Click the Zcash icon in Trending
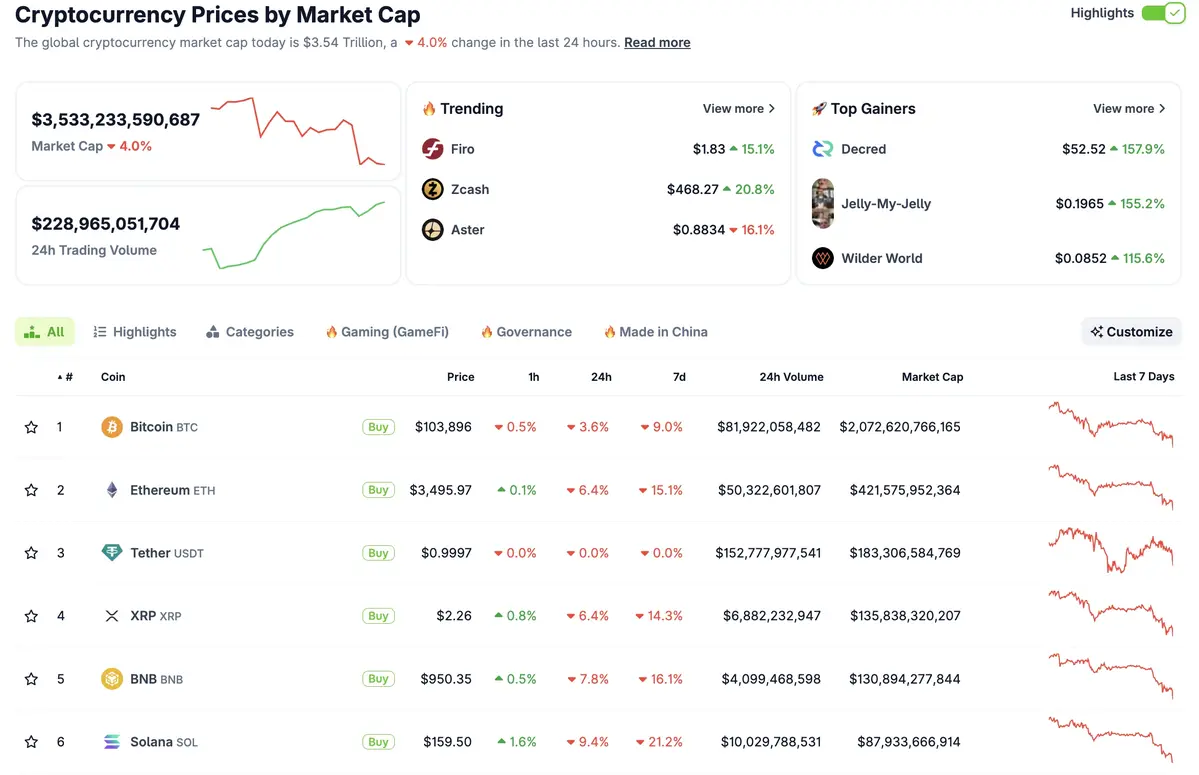The height and width of the screenshot is (775, 1199). coord(432,189)
